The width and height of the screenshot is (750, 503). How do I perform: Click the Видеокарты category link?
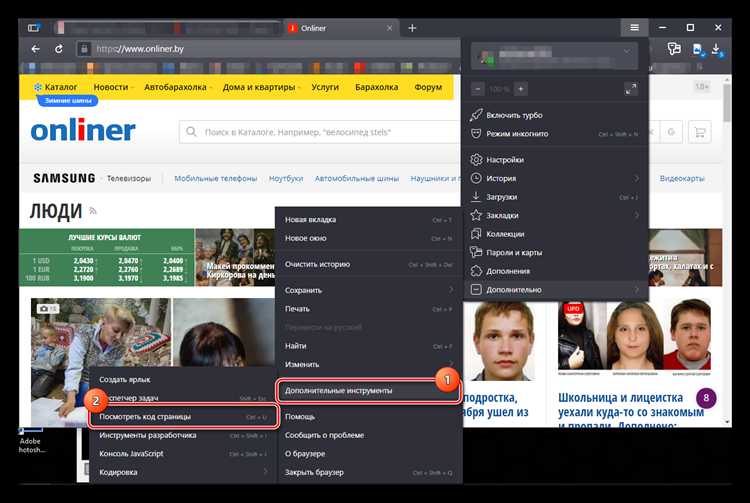682,178
